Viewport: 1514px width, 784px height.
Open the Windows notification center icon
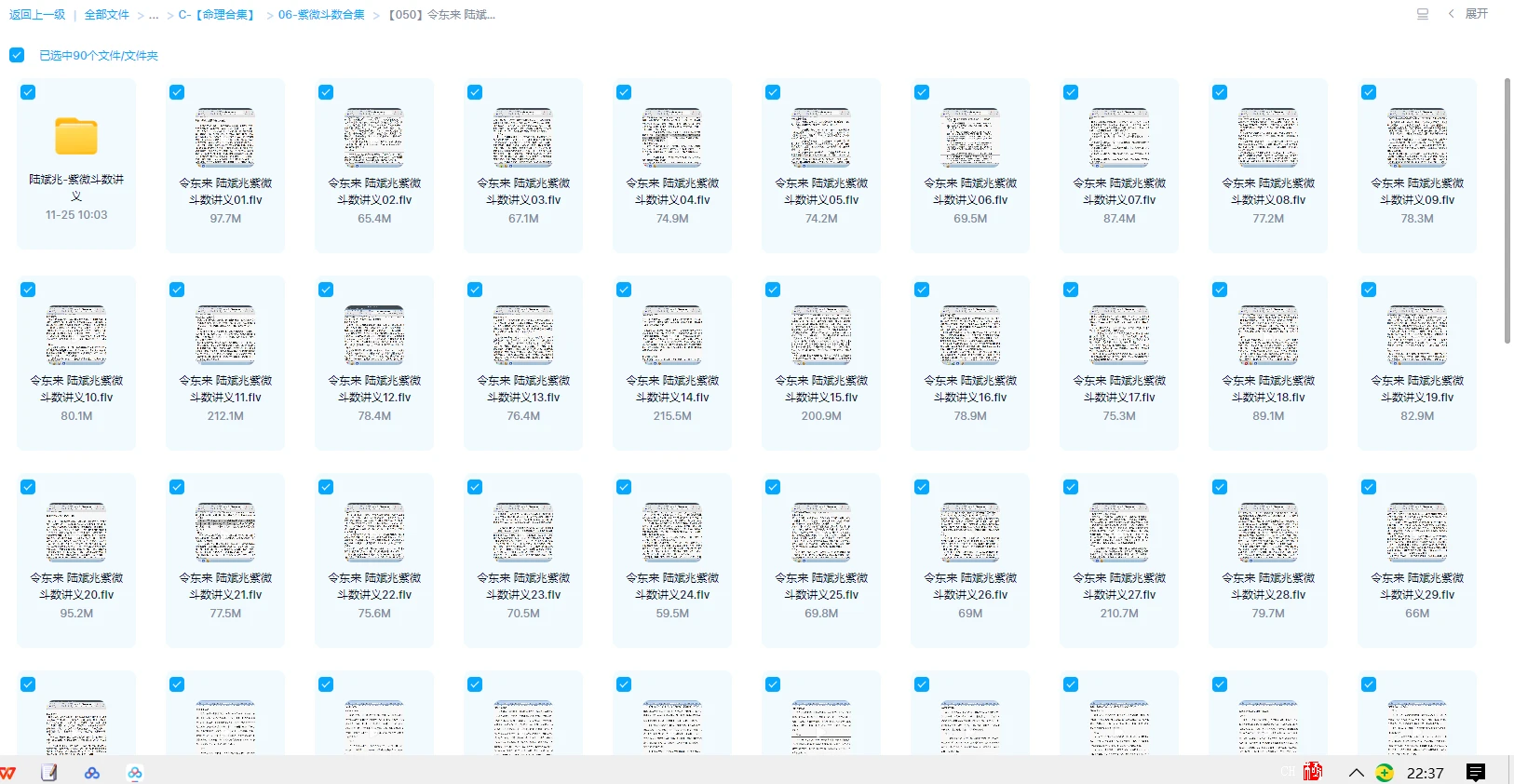pyautogui.click(x=1476, y=773)
